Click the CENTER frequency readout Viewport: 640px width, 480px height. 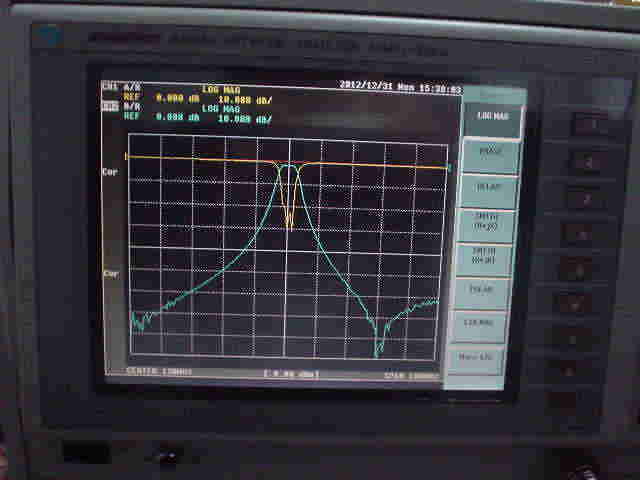(160, 373)
